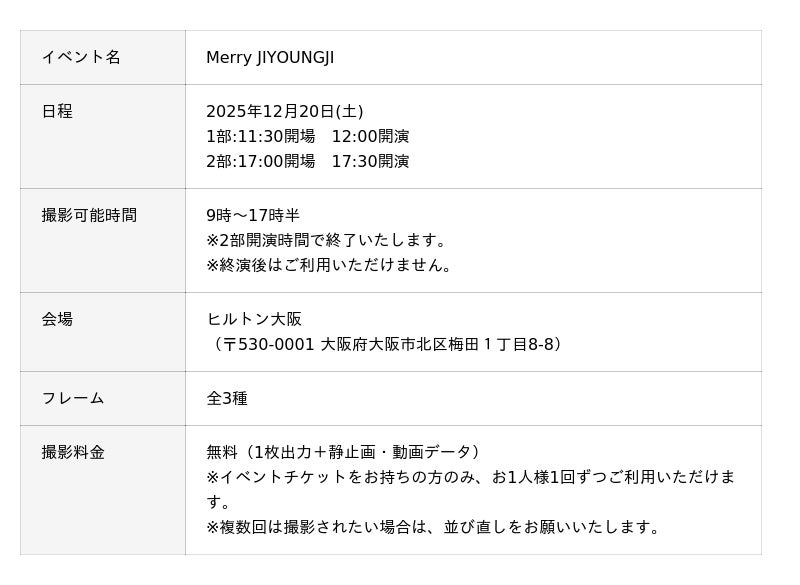The image size is (800, 585).
Task: Click the note starting with ※複数回は撮影されたい場合
Action: pyautogui.click(x=435, y=527)
